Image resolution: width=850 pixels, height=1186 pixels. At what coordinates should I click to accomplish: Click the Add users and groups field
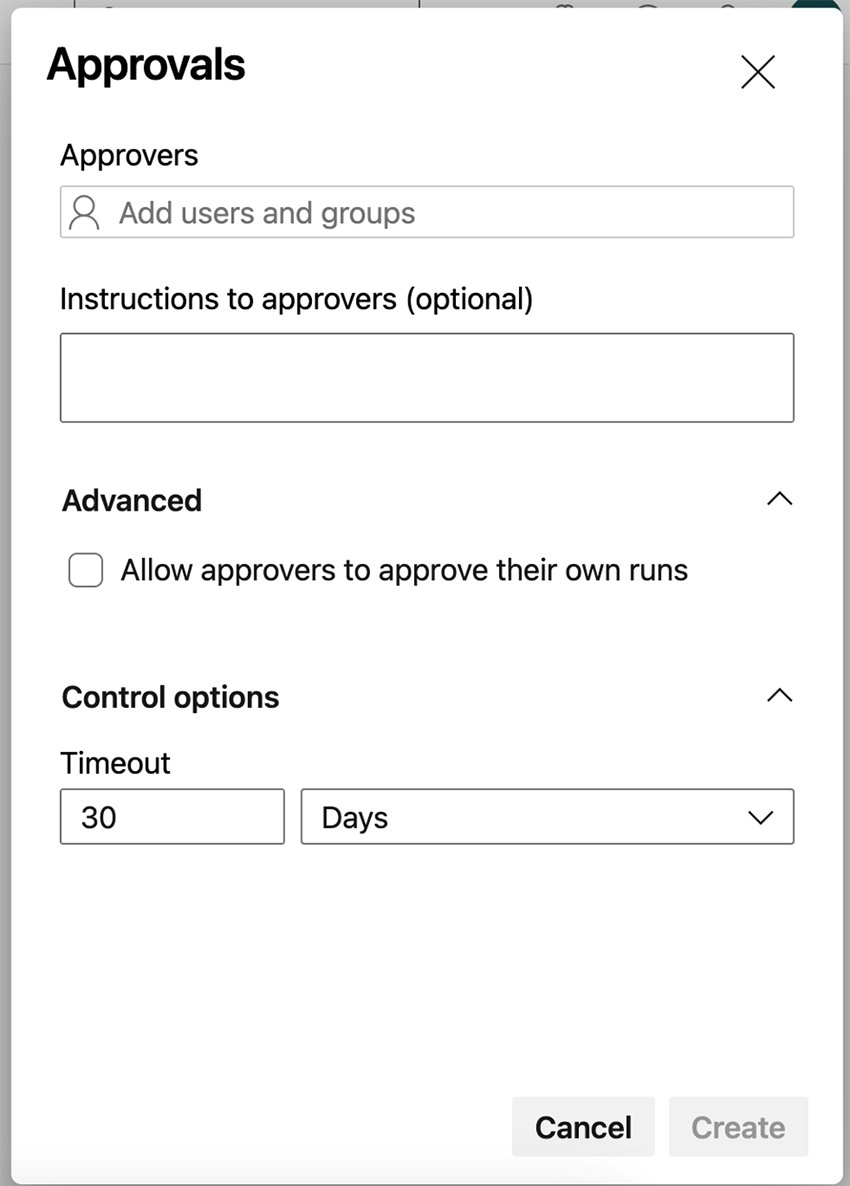point(427,213)
